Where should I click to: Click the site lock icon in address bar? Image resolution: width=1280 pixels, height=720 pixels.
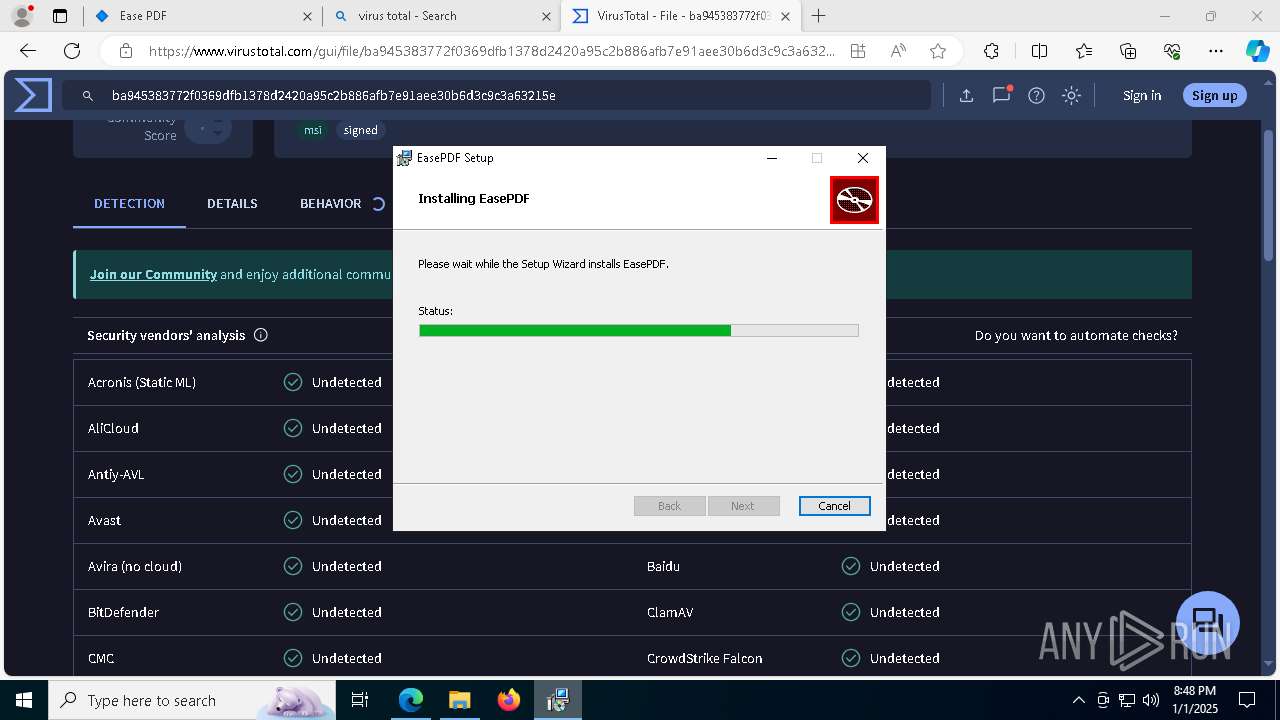point(125,51)
